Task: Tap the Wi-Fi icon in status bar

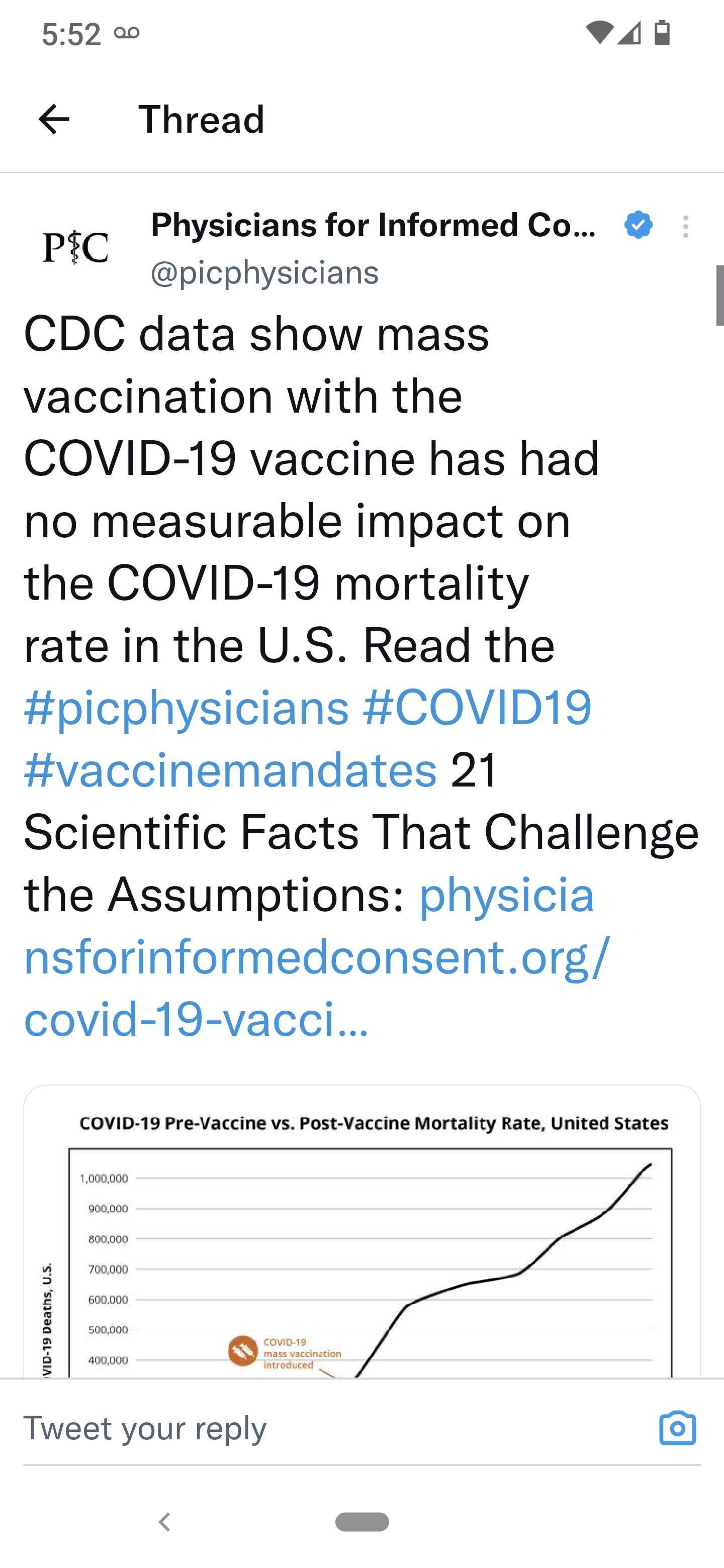Action: [599, 33]
